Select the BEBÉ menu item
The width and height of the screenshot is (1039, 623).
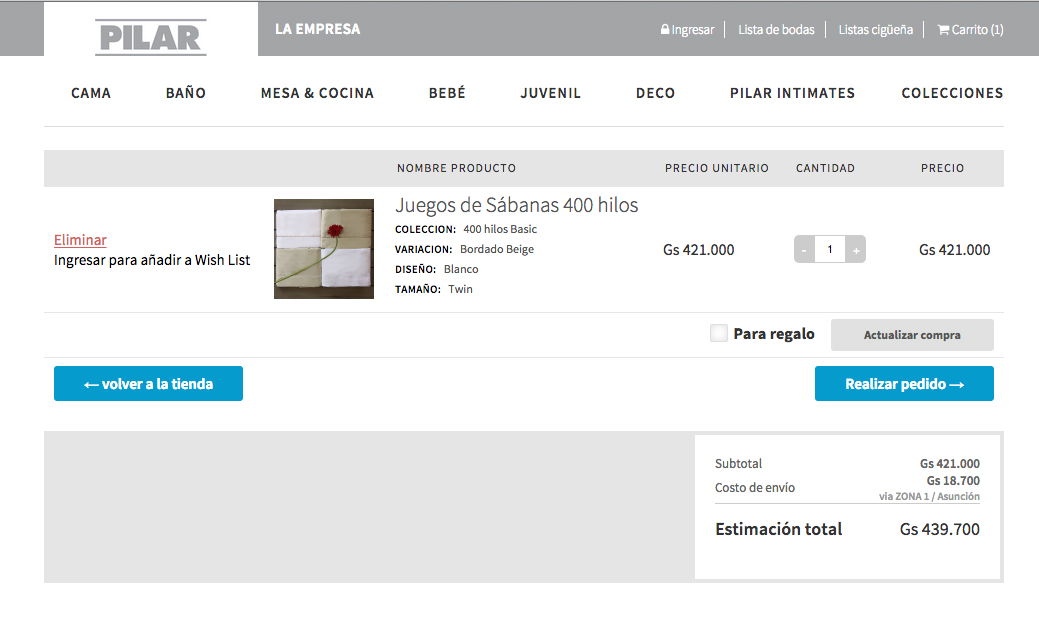click(x=447, y=93)
